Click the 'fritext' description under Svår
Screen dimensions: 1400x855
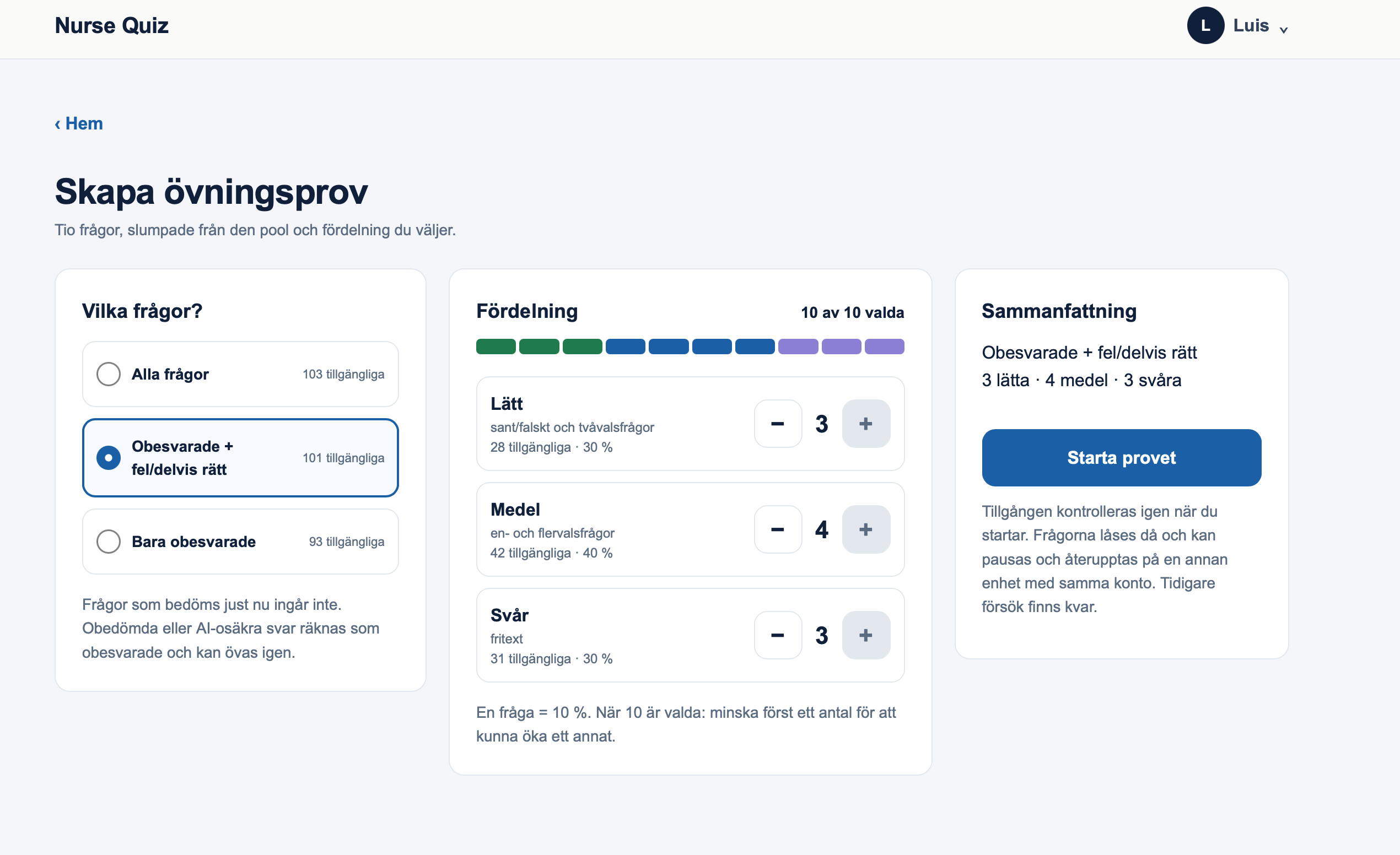506,638
